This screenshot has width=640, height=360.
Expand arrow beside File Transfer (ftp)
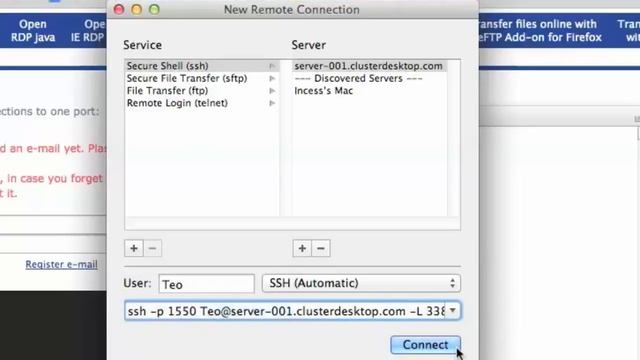[x=272, y=91]
